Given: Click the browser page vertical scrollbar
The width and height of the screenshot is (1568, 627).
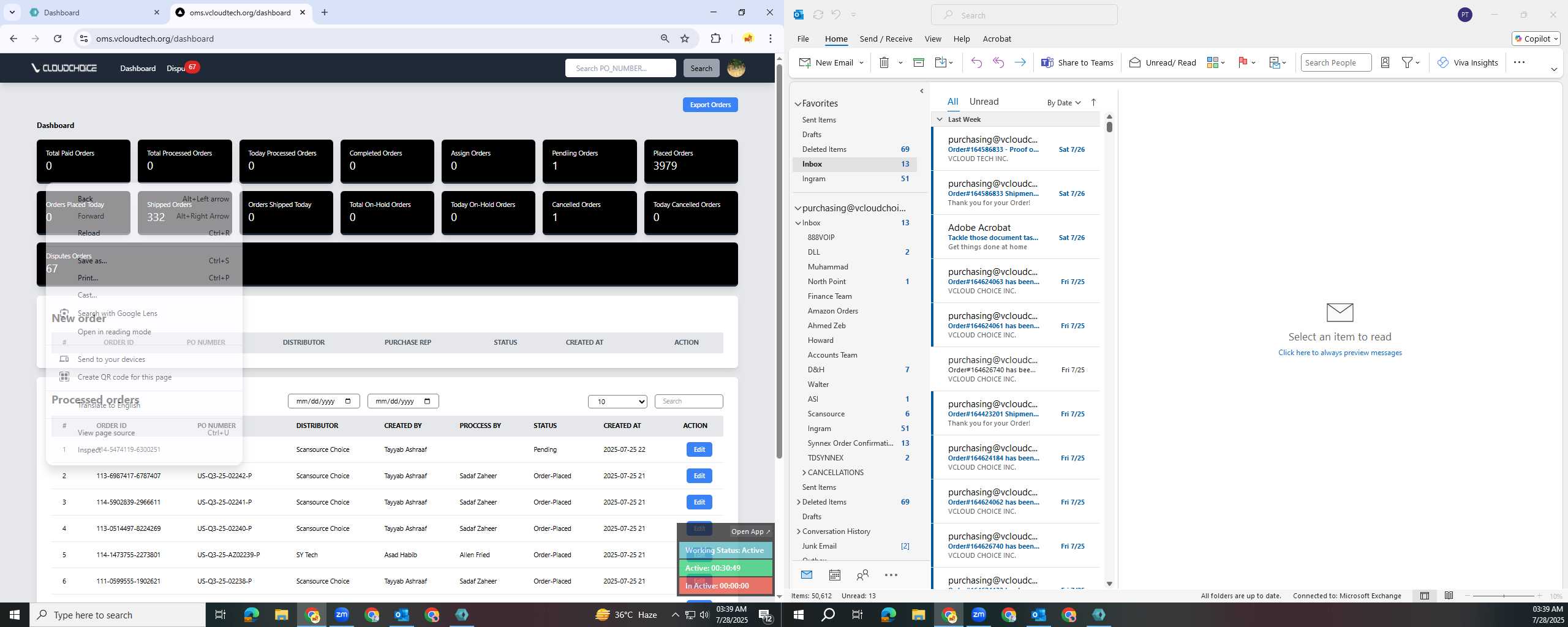Looking at the screenshot, I should [778, 260].
